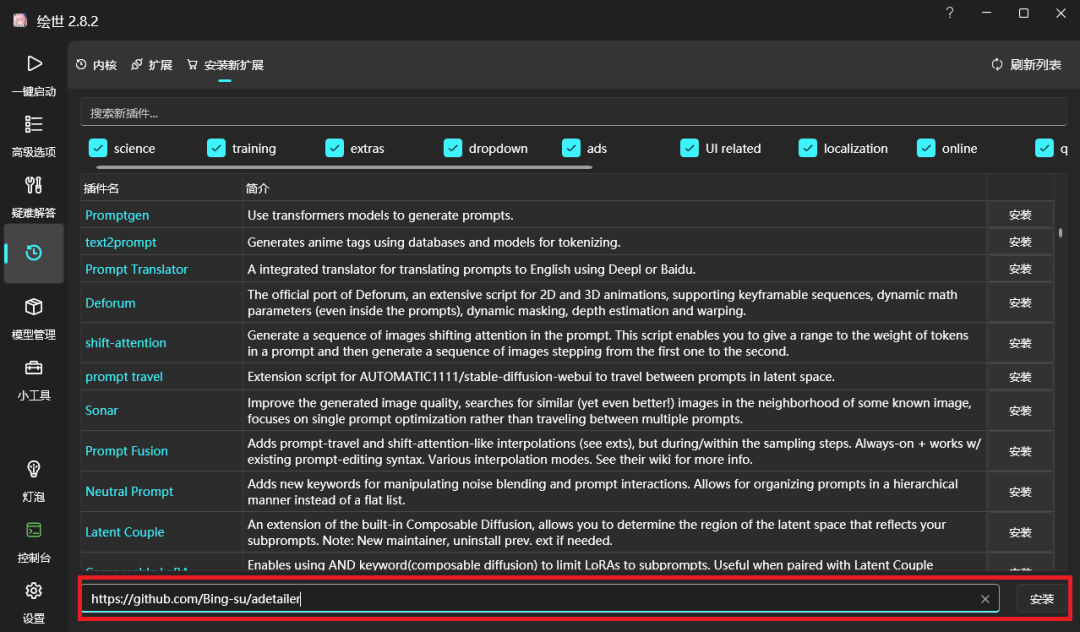Uncheck the science tag checkbox

click(x=98, y=148)
